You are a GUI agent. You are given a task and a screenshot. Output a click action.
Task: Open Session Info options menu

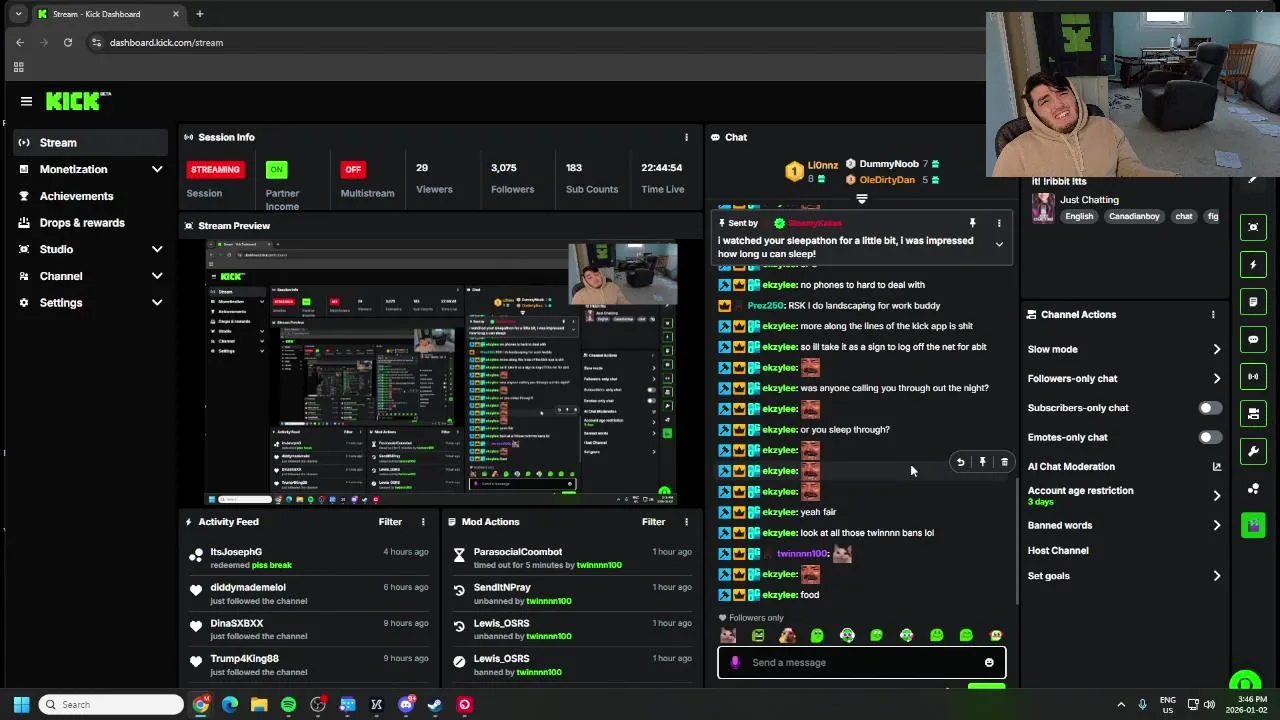[686, 137]
